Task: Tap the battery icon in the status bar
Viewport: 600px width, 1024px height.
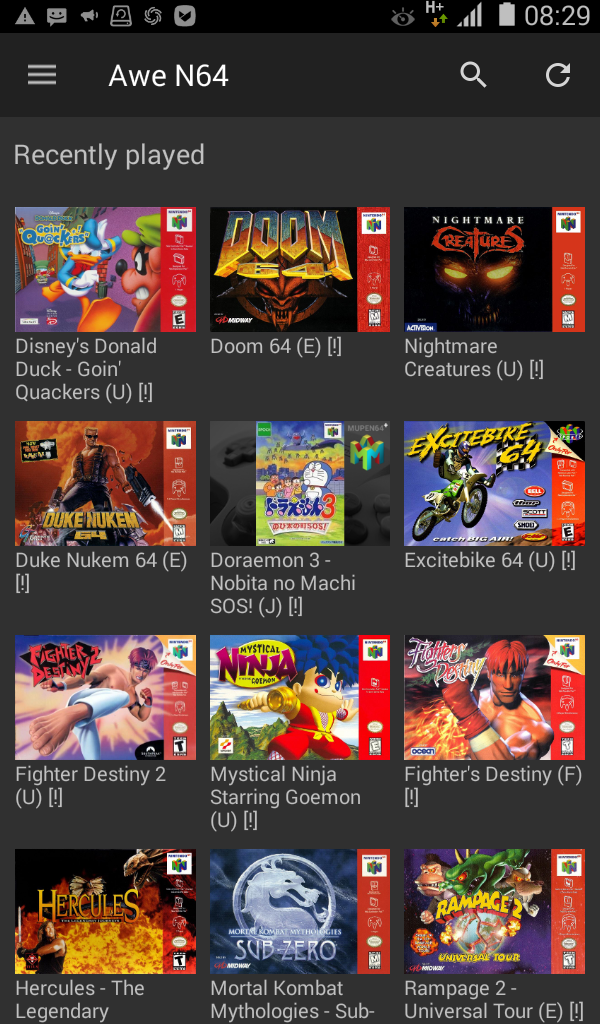Action: [506, 15]
